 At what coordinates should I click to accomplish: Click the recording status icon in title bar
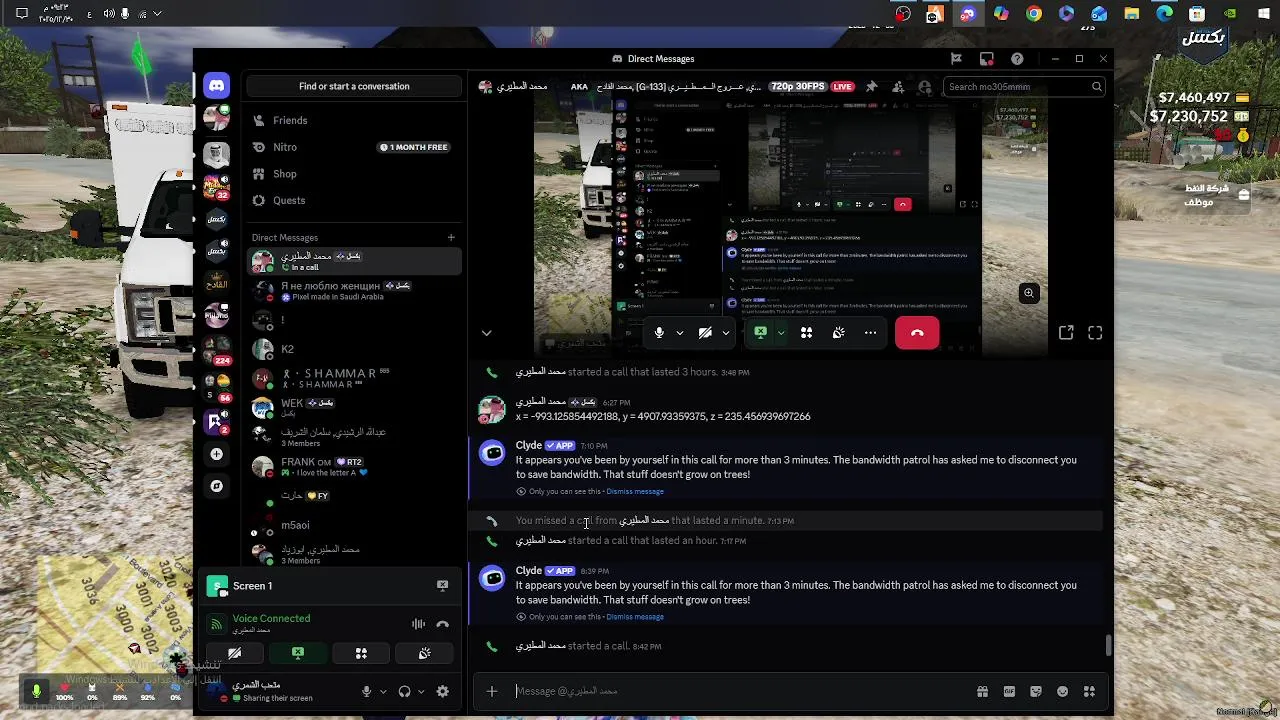pyautogui.click(x=986, y=59)
